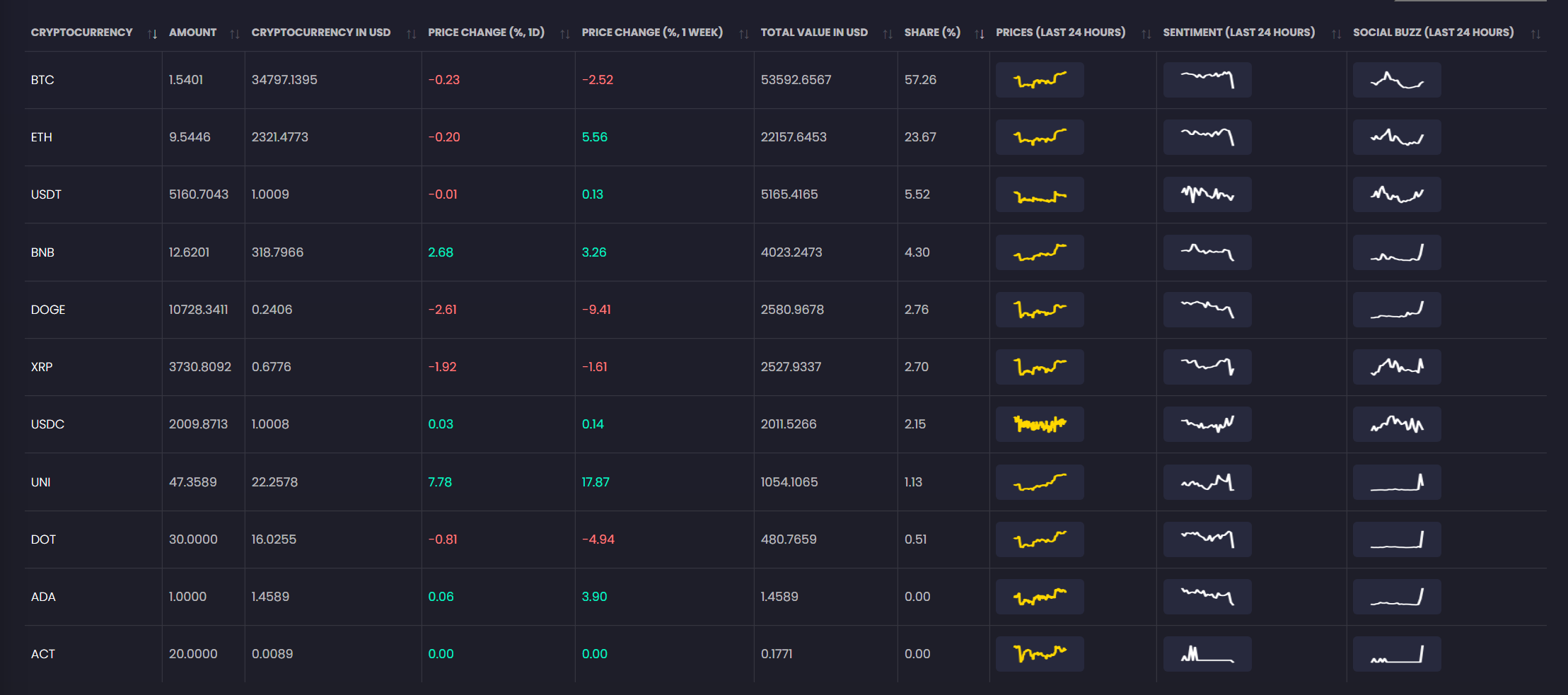This screenshot has height=695, width=1568.
Task: Open DOT social buzz sparkline
Action: coord(1397,539)
